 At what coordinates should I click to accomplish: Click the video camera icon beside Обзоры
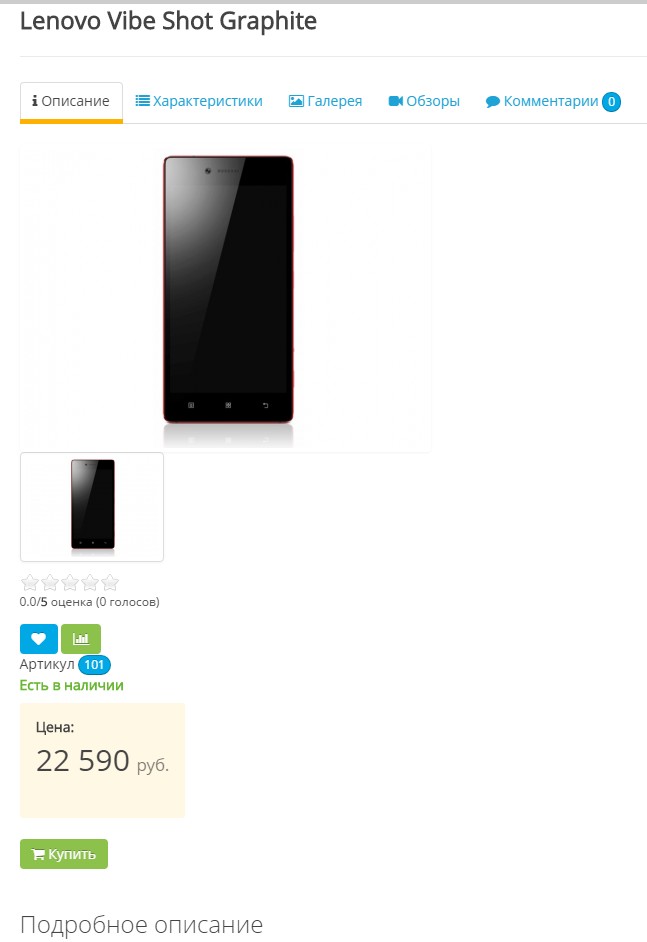(395, 101)
